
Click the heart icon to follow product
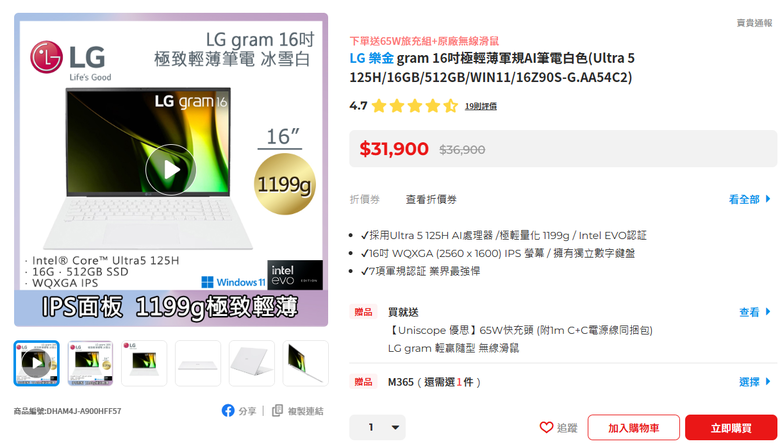(x=546, y=427)
